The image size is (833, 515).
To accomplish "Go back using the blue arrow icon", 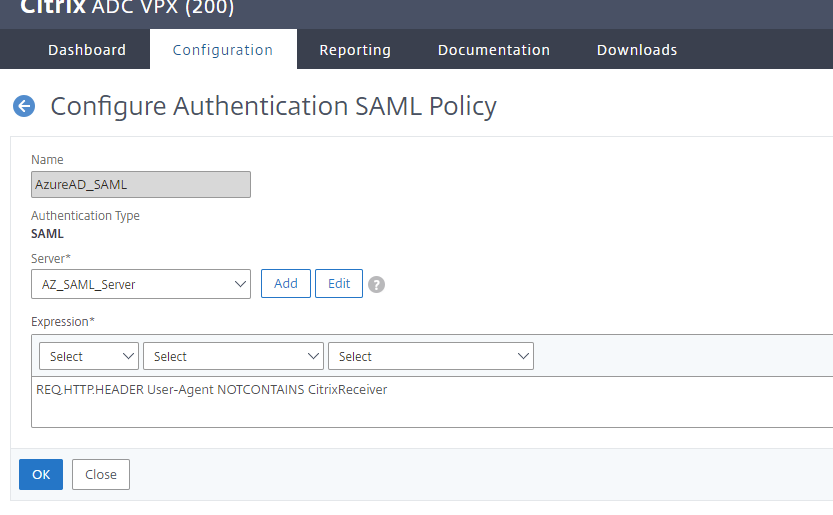I will 24,106.
